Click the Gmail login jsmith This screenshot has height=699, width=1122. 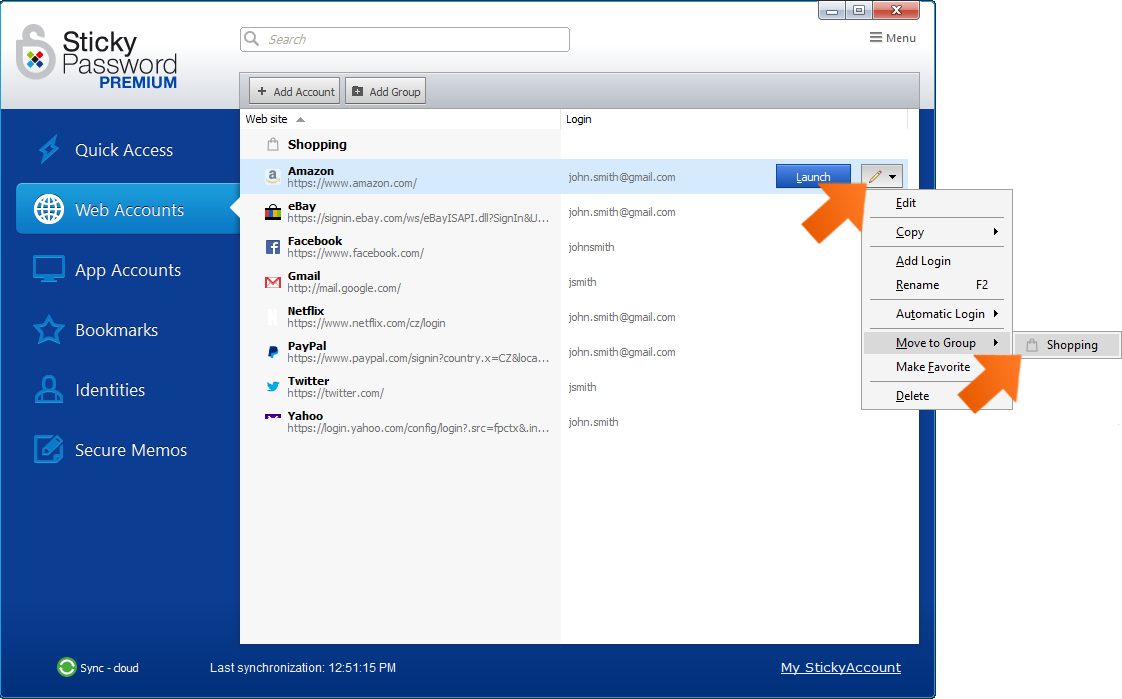coord(582,282)
